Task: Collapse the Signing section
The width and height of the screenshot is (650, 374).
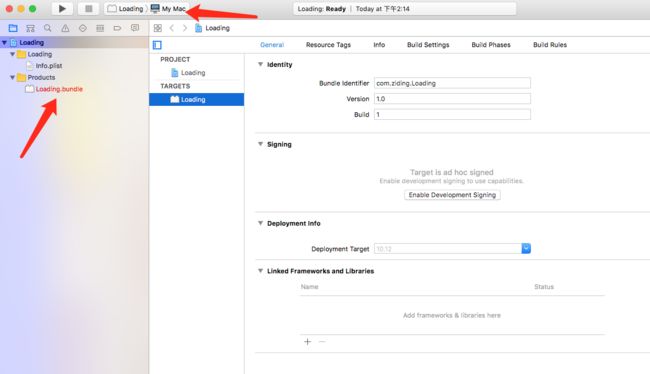Action: pyautogui.click(x=260, y=144)
